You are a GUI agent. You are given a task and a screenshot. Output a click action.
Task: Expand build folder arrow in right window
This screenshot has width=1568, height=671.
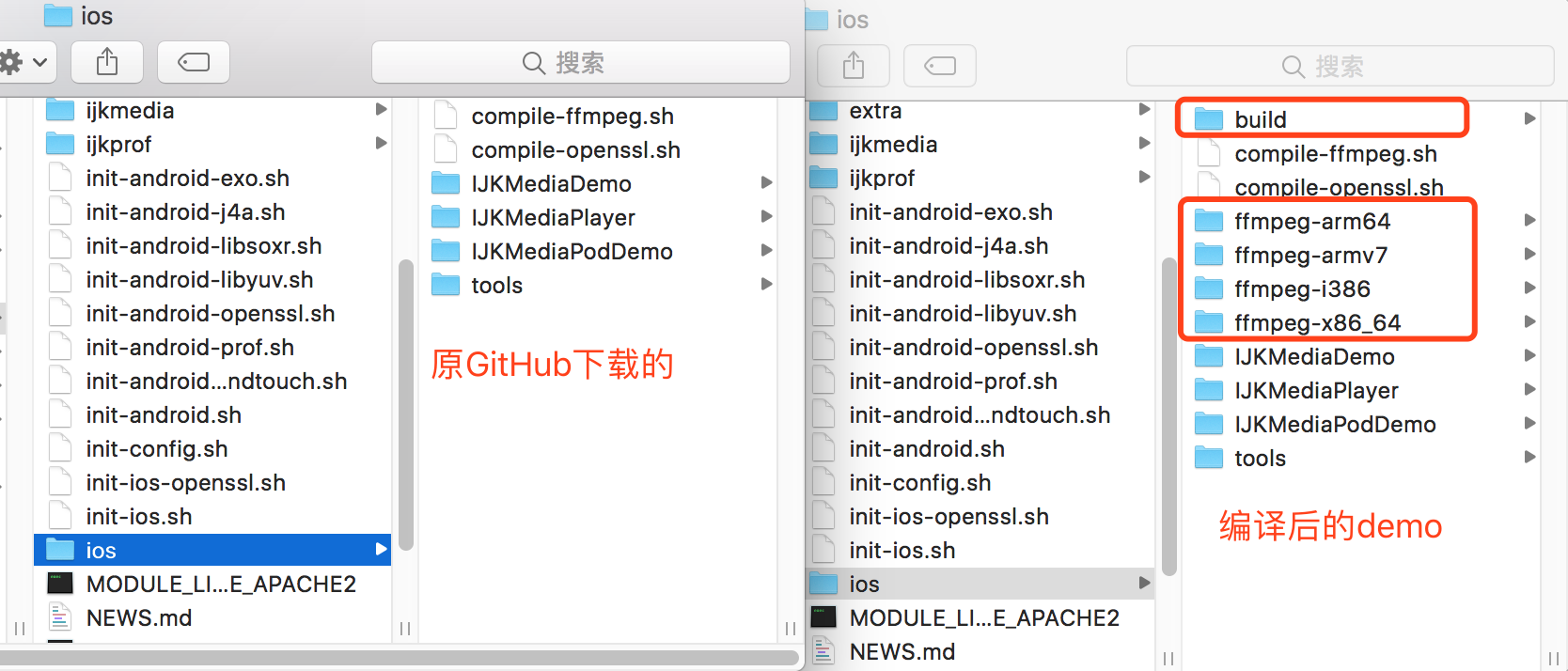click(1530, 119)
